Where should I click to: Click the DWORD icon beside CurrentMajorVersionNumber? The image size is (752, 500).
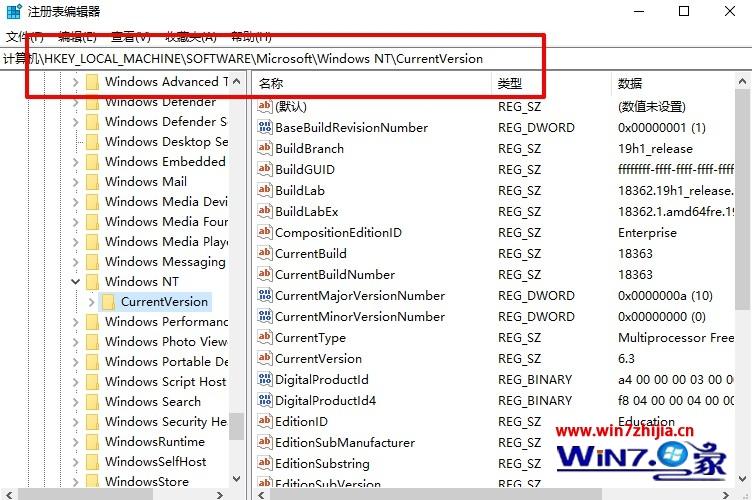(x=265, y=295)
